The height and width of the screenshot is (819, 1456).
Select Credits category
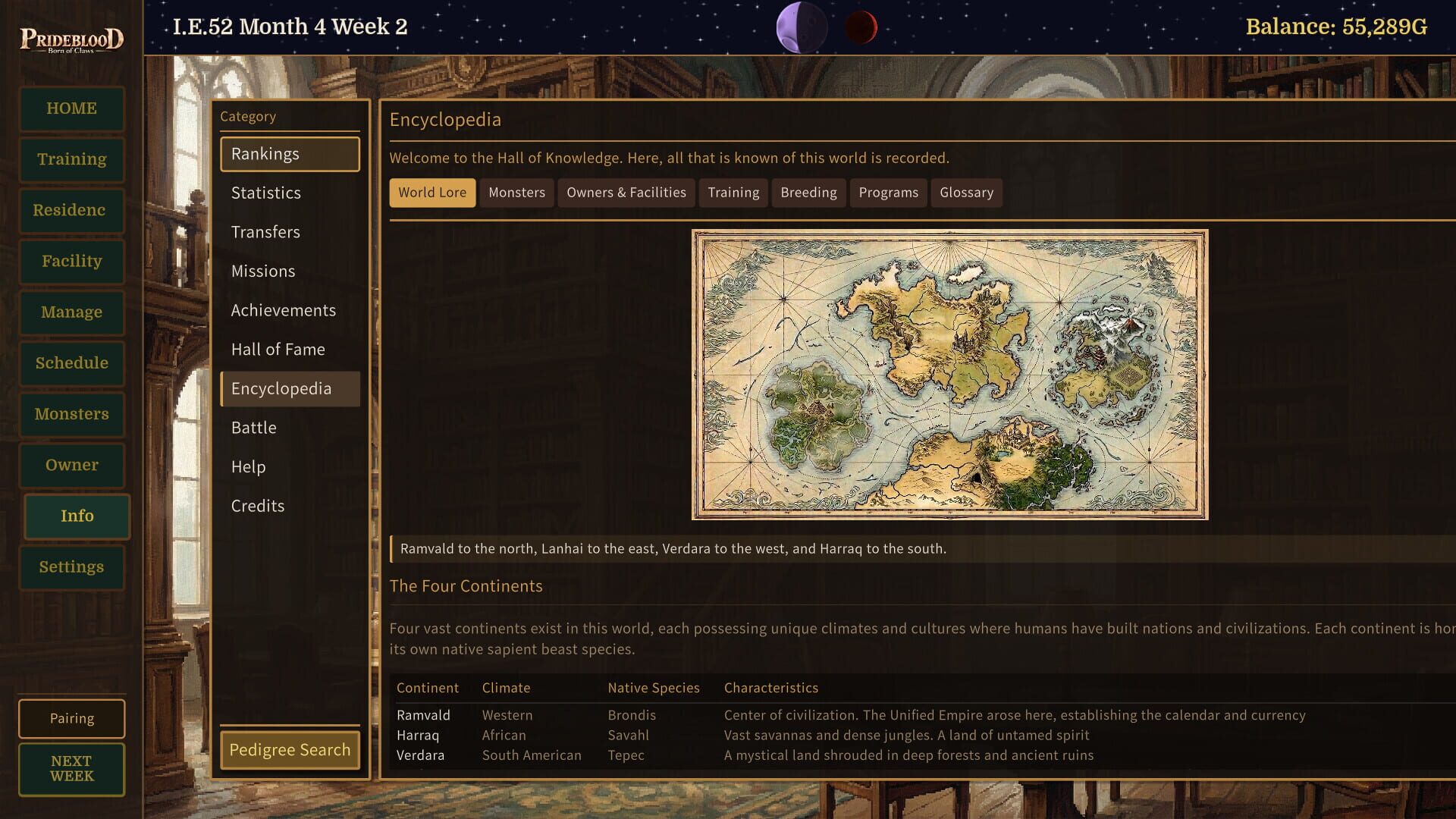(x=290, y=506)
